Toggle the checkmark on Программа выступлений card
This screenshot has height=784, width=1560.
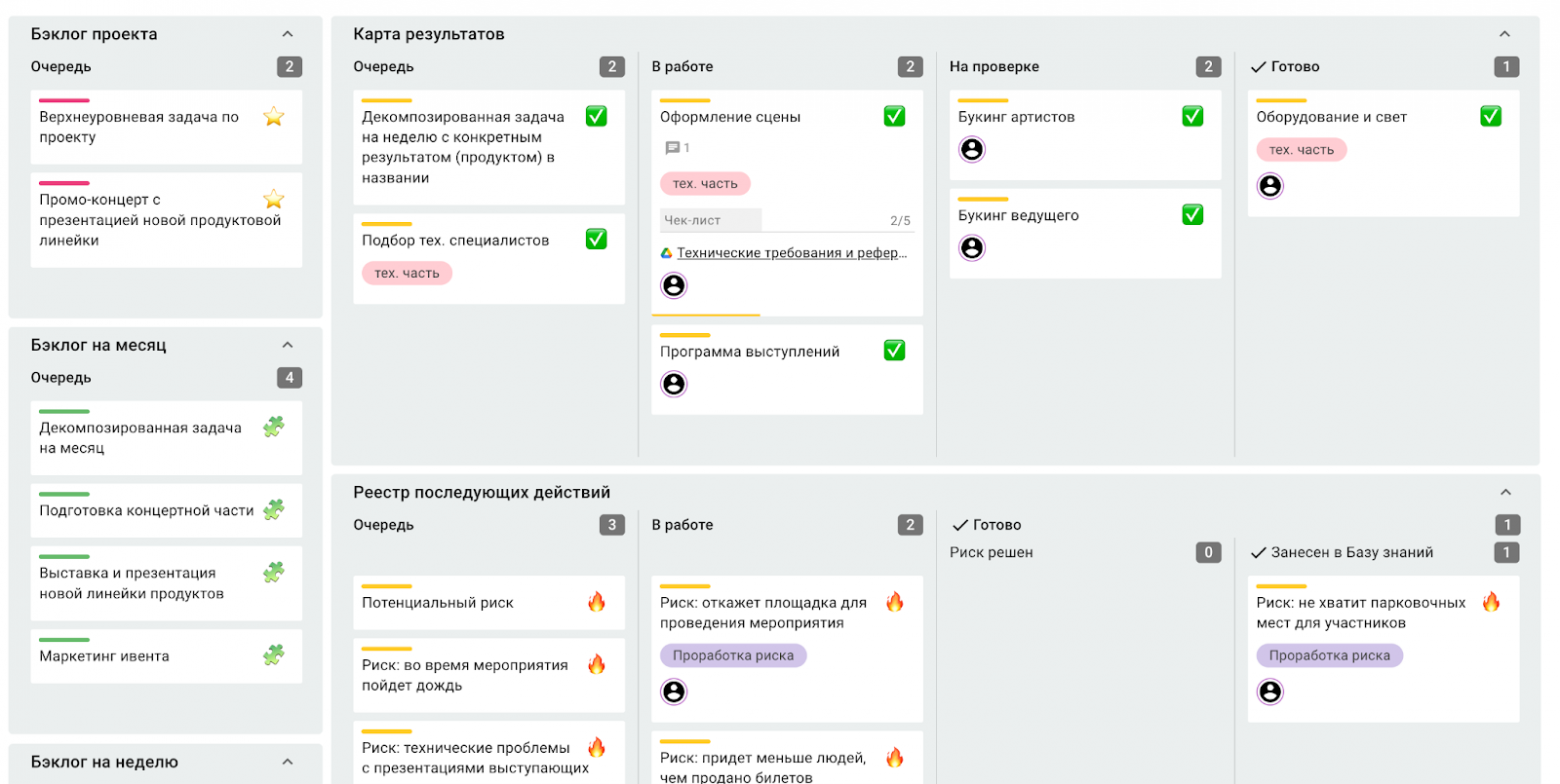pyautogui.click(x=896, y=350)
